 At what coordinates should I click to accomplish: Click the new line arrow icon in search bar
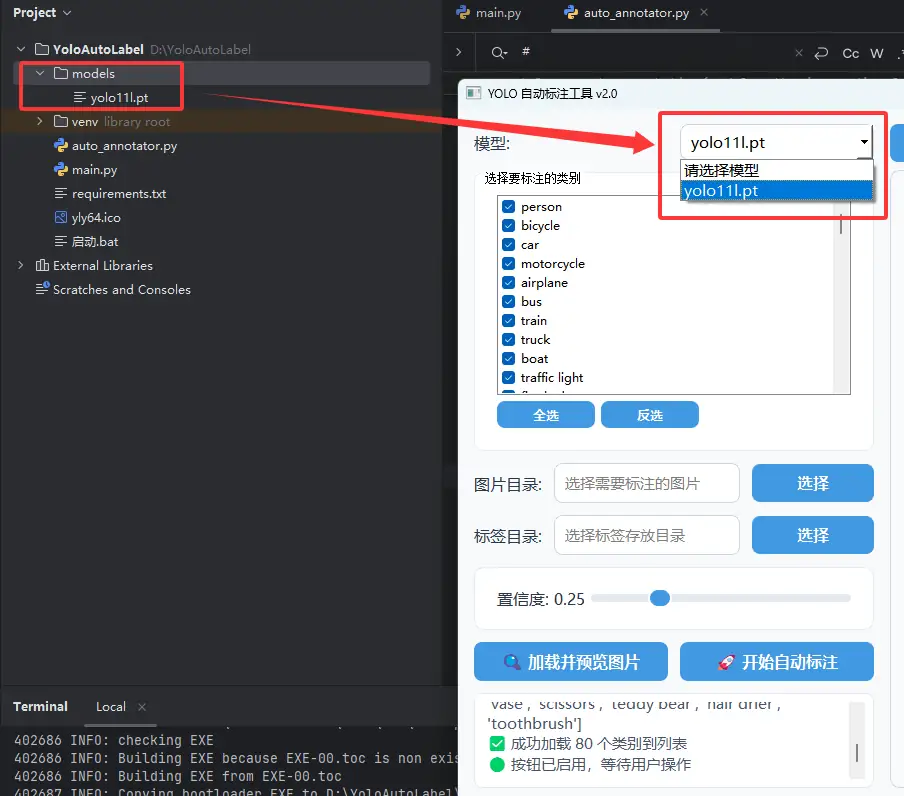822,53
